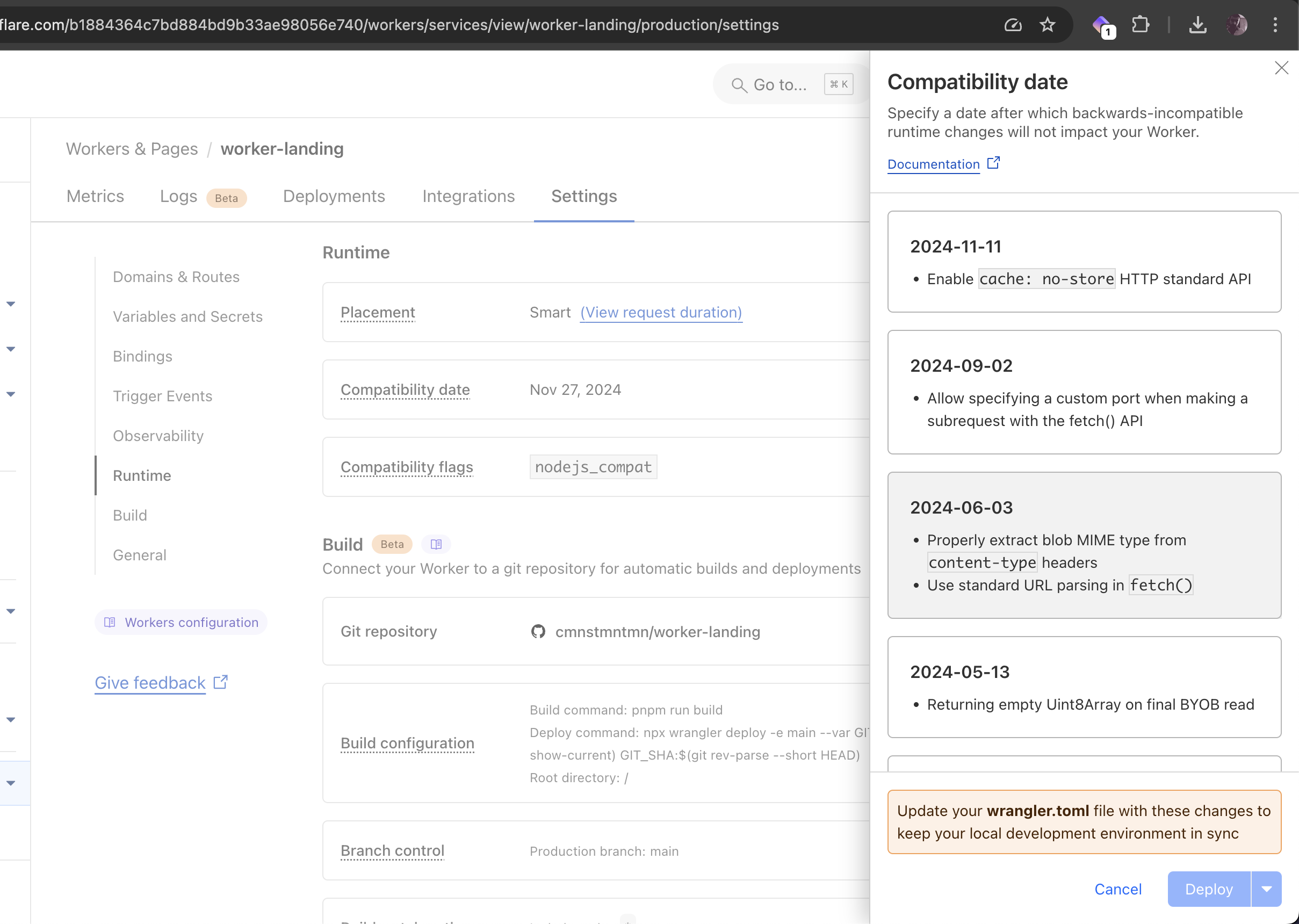
Task: Open the Documentation link
Action: coord(933,164)
